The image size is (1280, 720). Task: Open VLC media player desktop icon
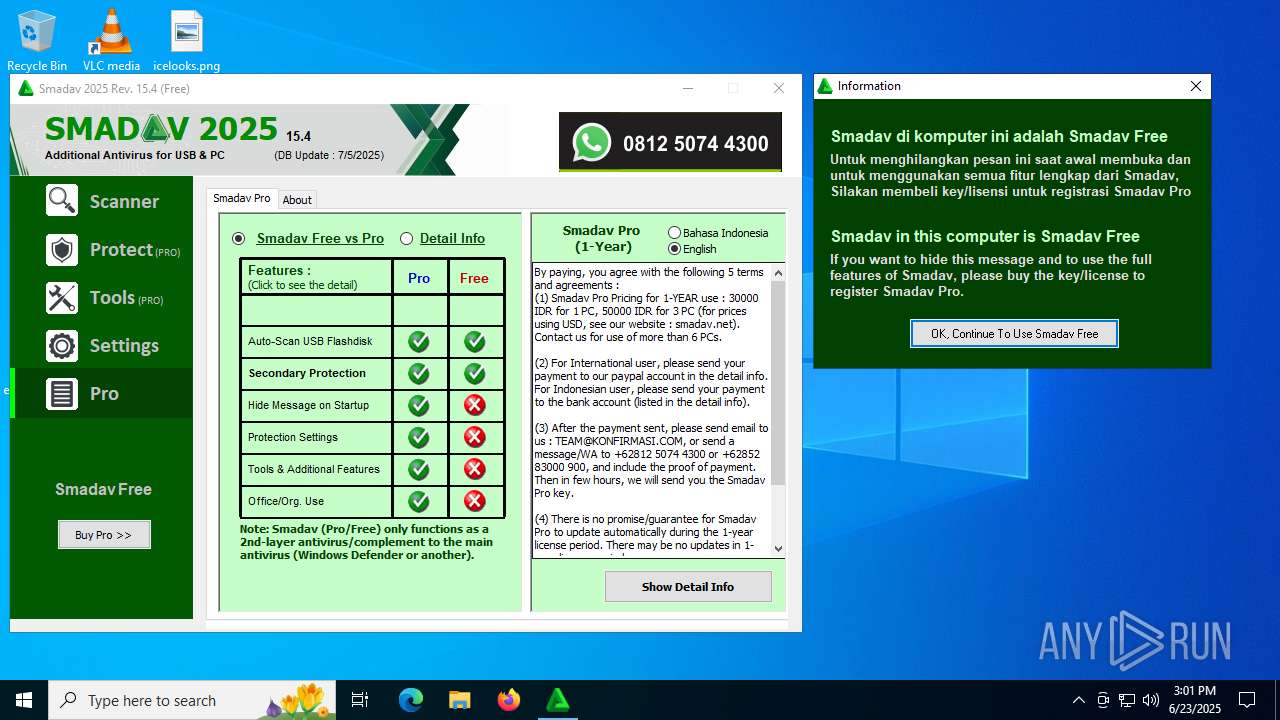[111, 41]
